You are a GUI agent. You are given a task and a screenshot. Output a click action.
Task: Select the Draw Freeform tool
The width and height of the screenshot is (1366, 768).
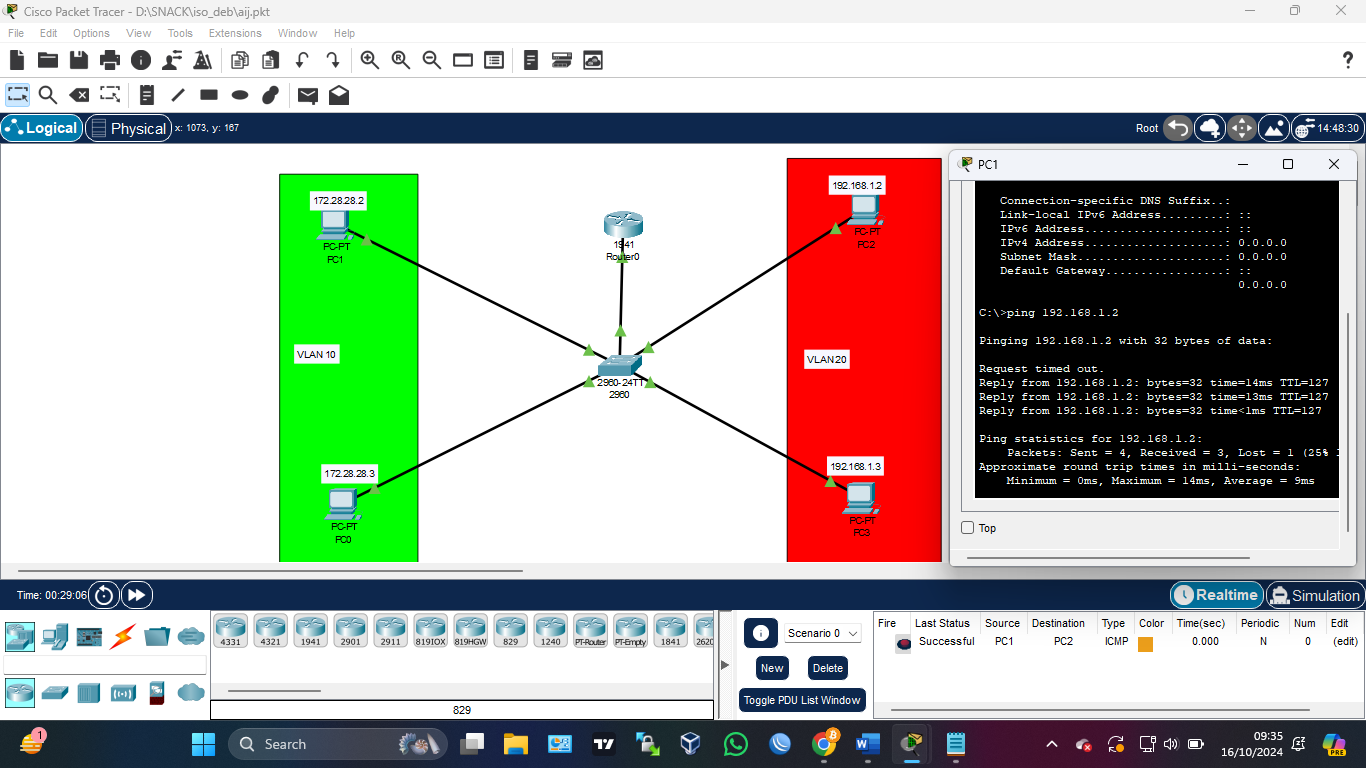point(270,95)
